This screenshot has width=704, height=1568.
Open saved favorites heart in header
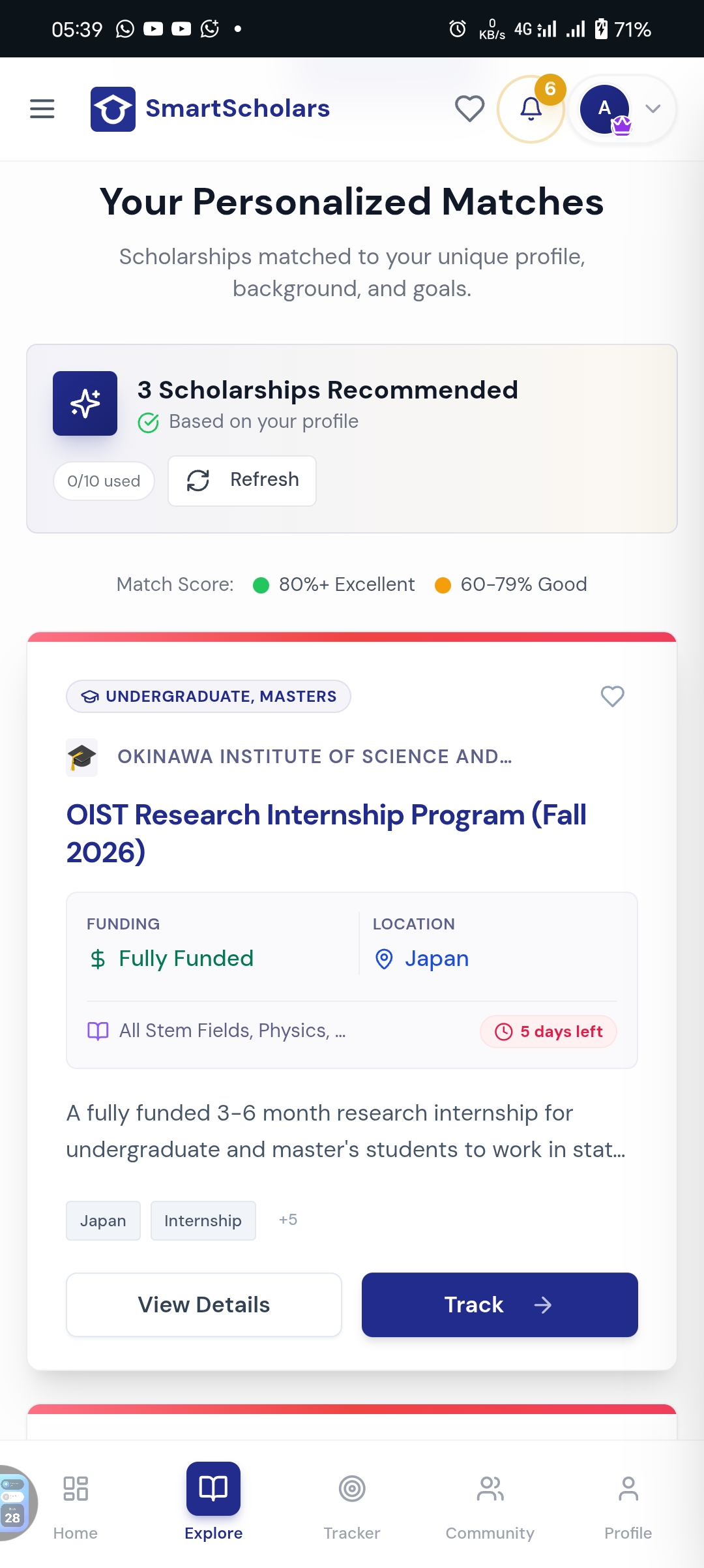469,109
